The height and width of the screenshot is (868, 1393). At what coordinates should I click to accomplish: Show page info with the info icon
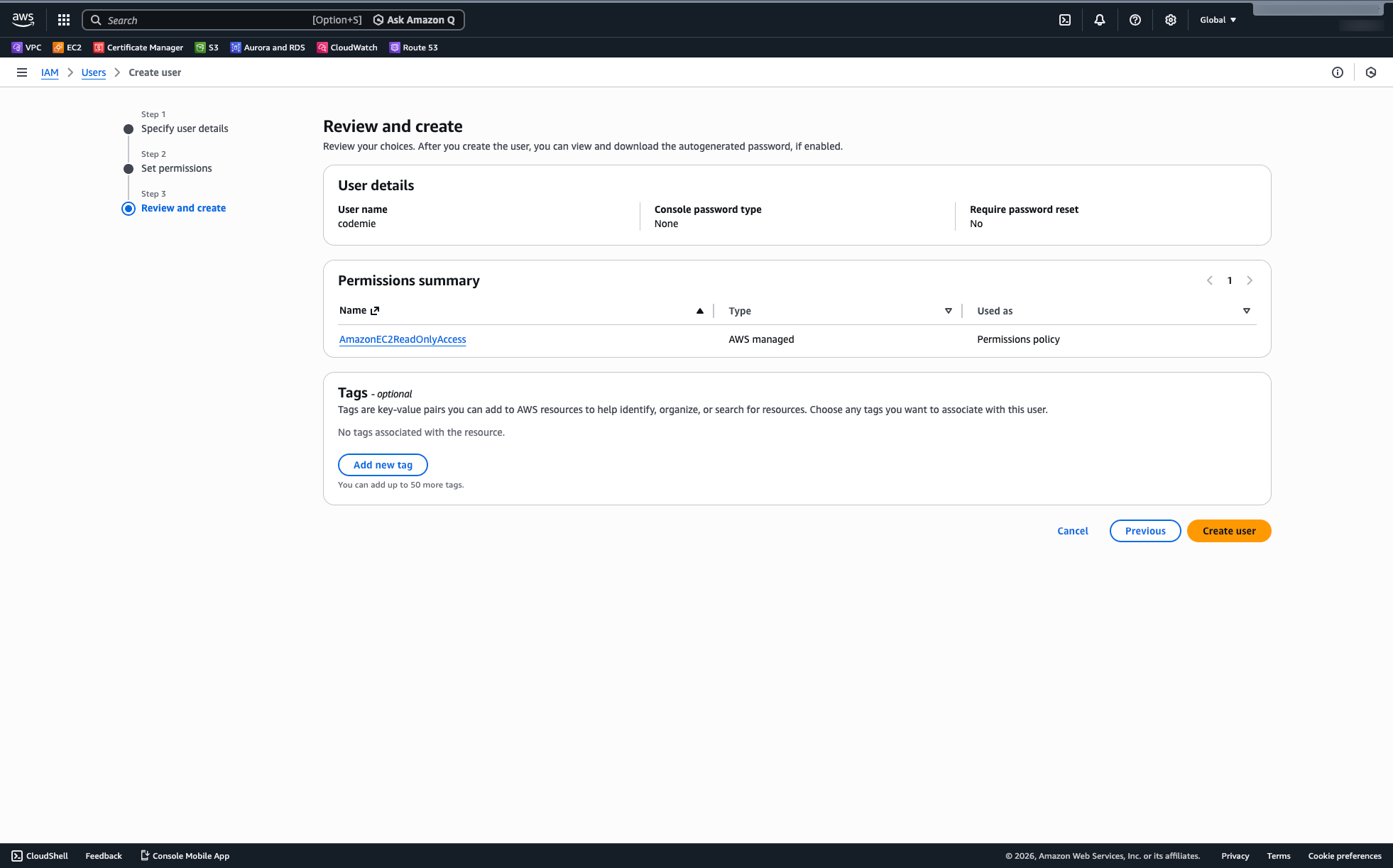[1338, 72]
